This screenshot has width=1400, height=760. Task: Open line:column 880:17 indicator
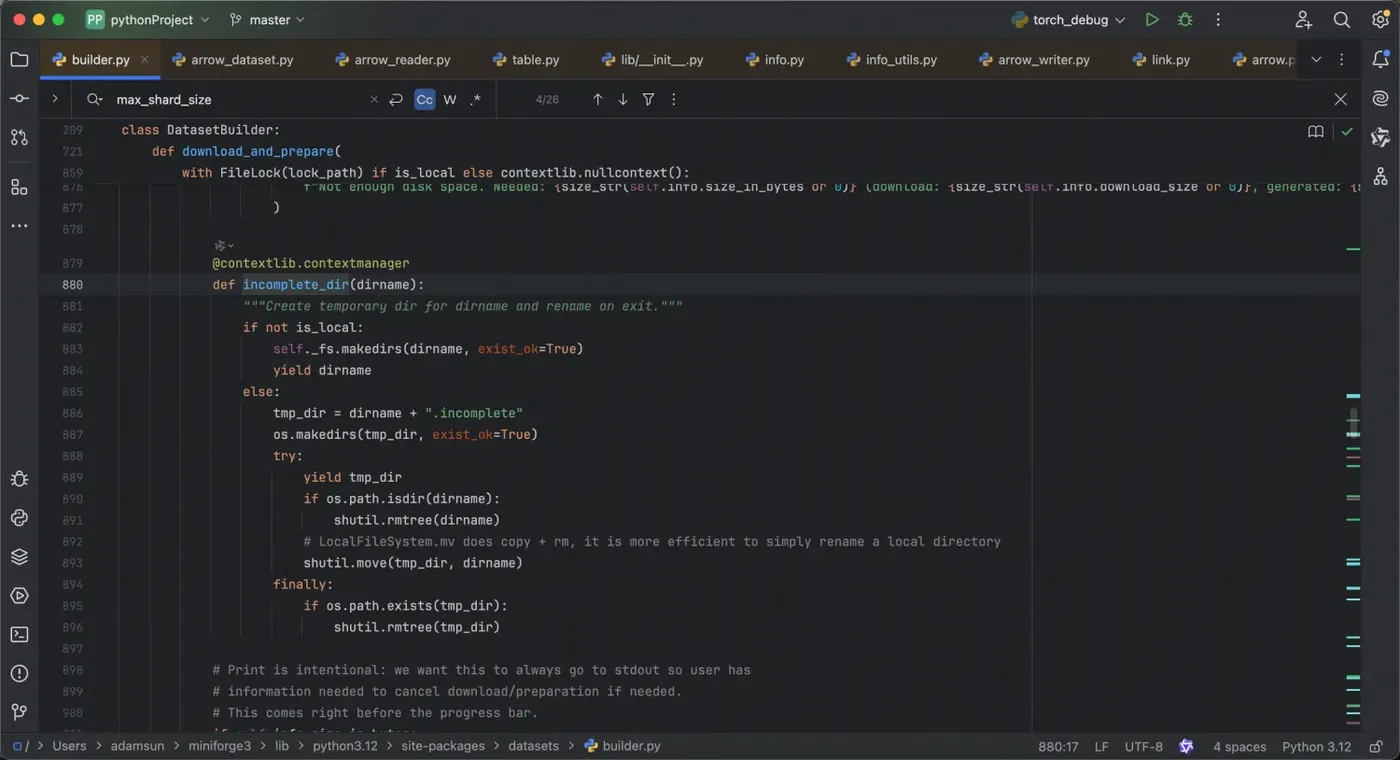tap(1058, 747)
